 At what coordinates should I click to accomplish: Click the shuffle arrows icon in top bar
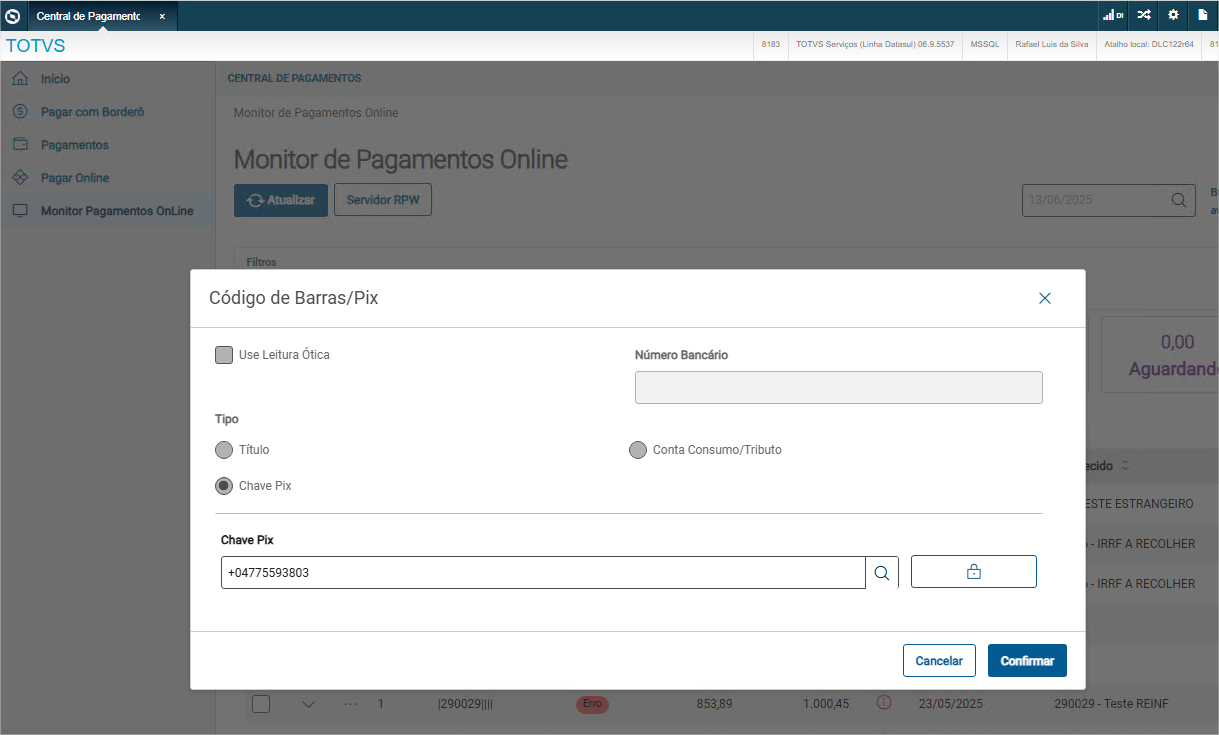tap(1144, 15)
